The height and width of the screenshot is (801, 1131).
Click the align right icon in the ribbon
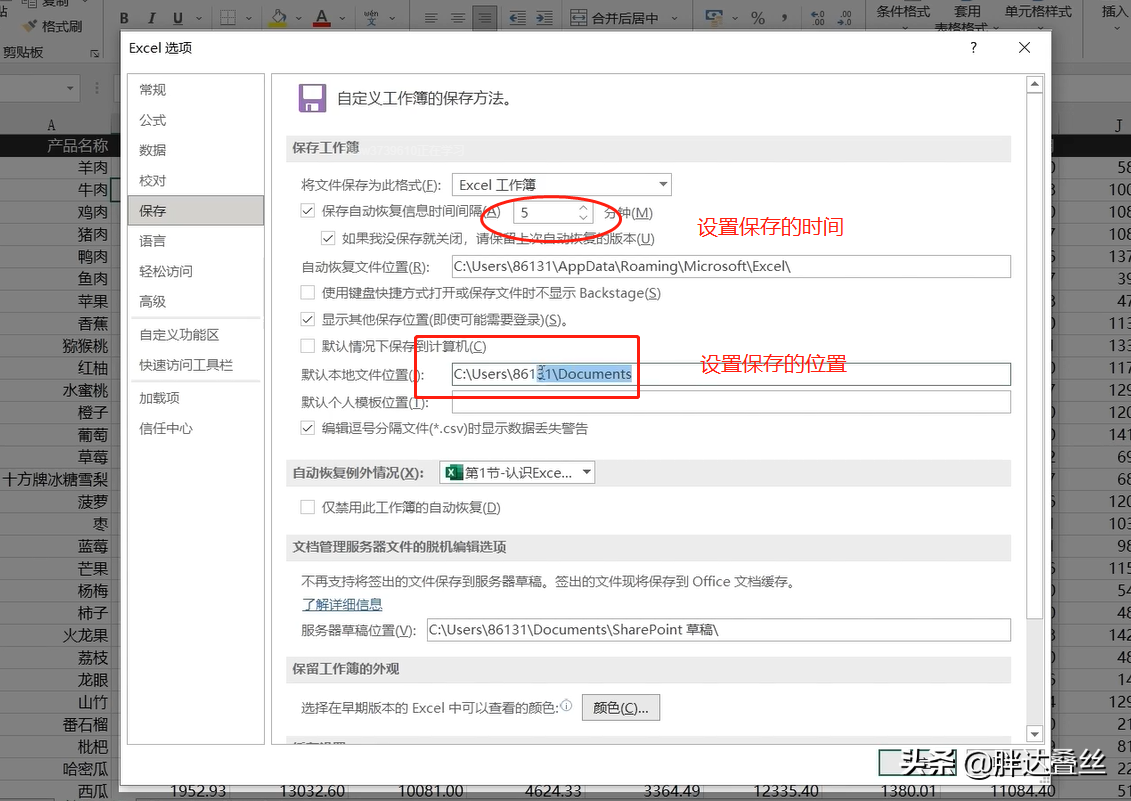(x=485, y=18)
